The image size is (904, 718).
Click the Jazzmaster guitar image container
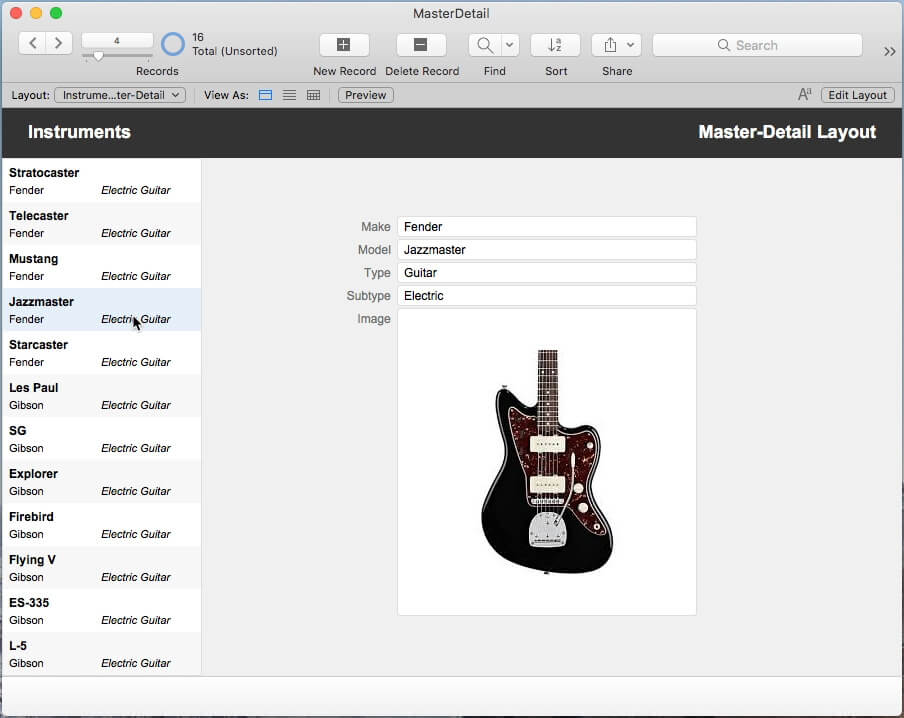click(547, 462)
